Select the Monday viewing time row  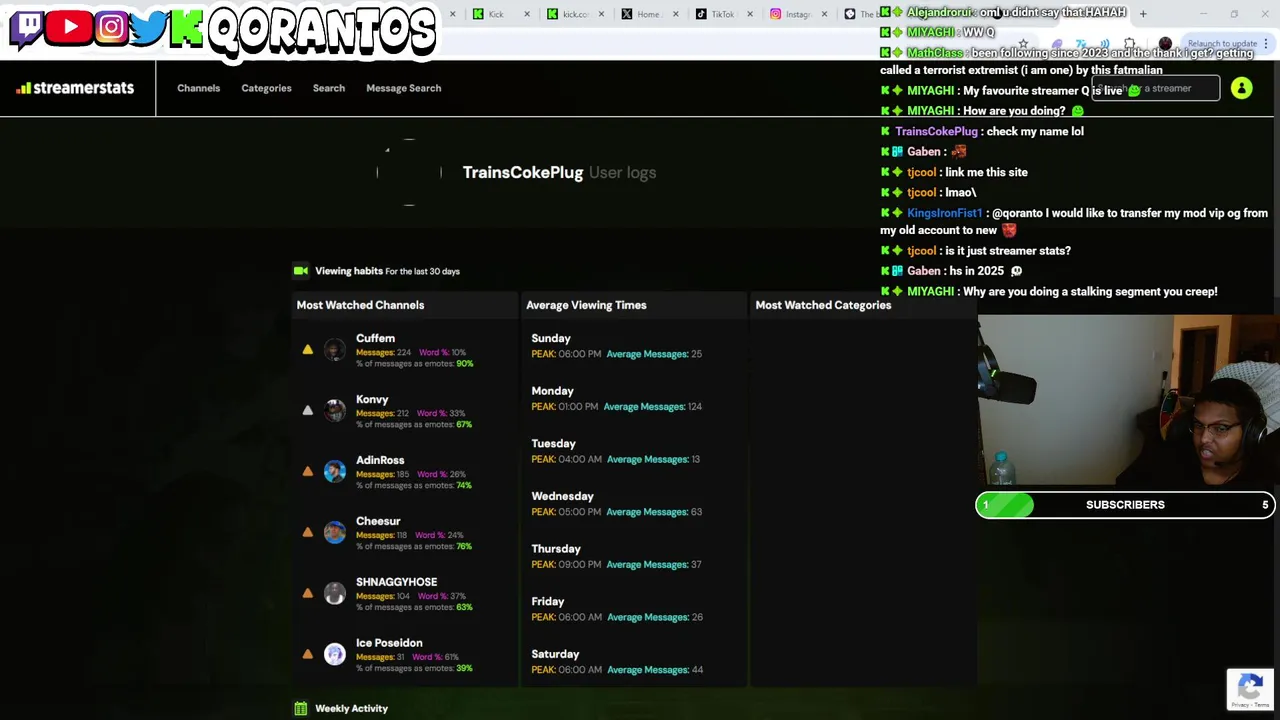pyautogui.click(x=633, y=399)
